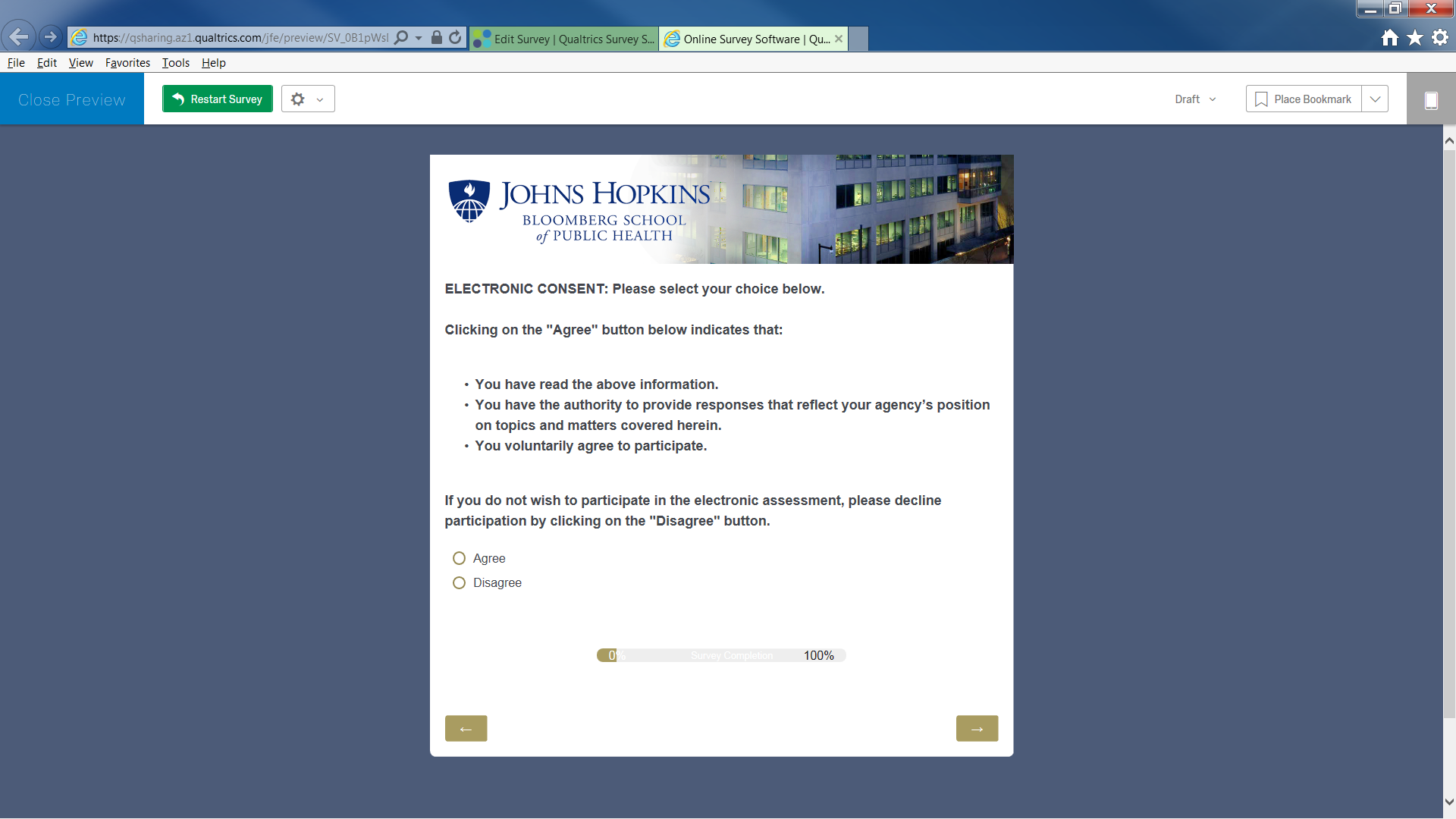Click the URL address field
The height and width of the screenshot is (819, 1456).
(x=240, y=37)
